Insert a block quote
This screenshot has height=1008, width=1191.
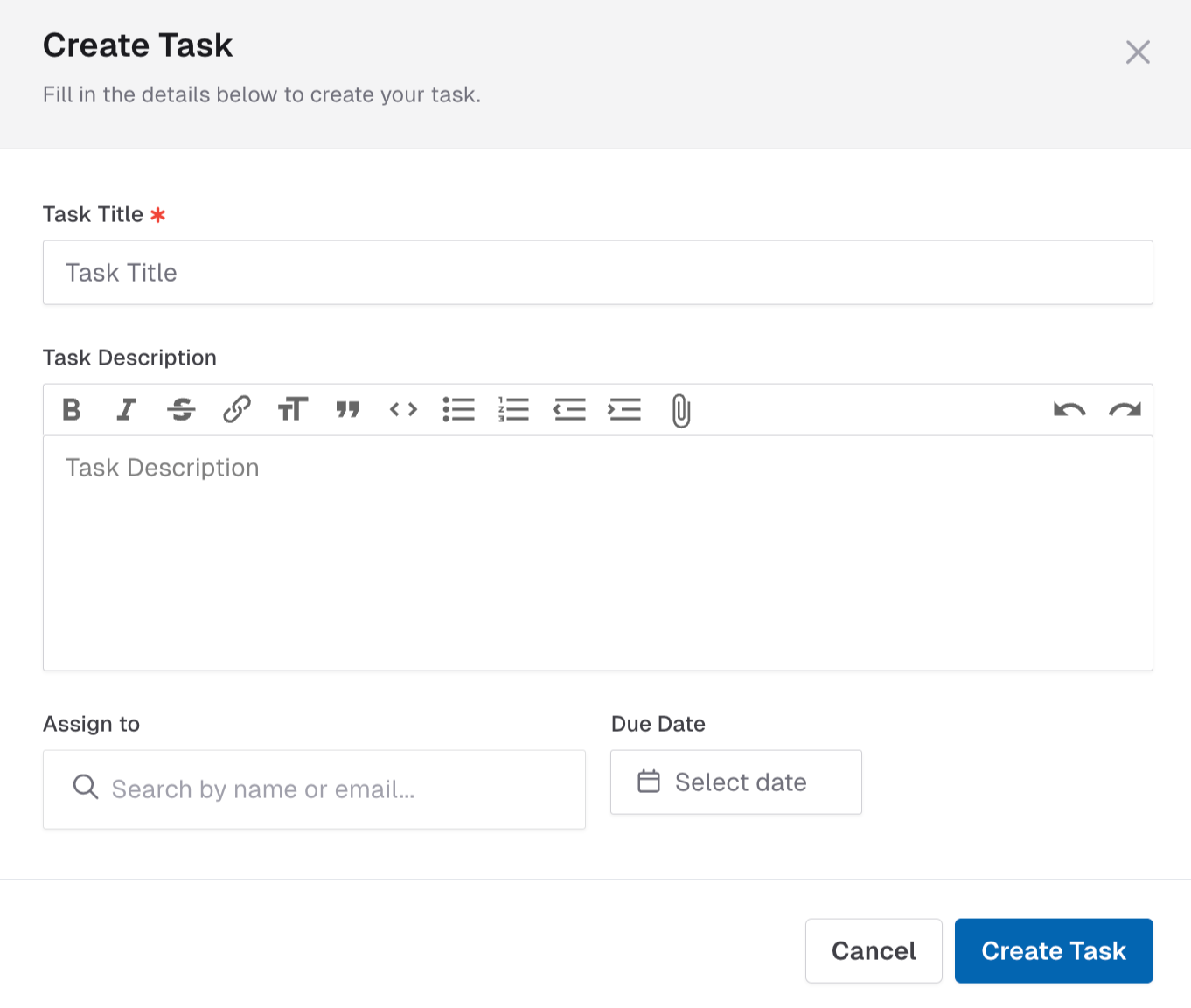coord(348,409)
